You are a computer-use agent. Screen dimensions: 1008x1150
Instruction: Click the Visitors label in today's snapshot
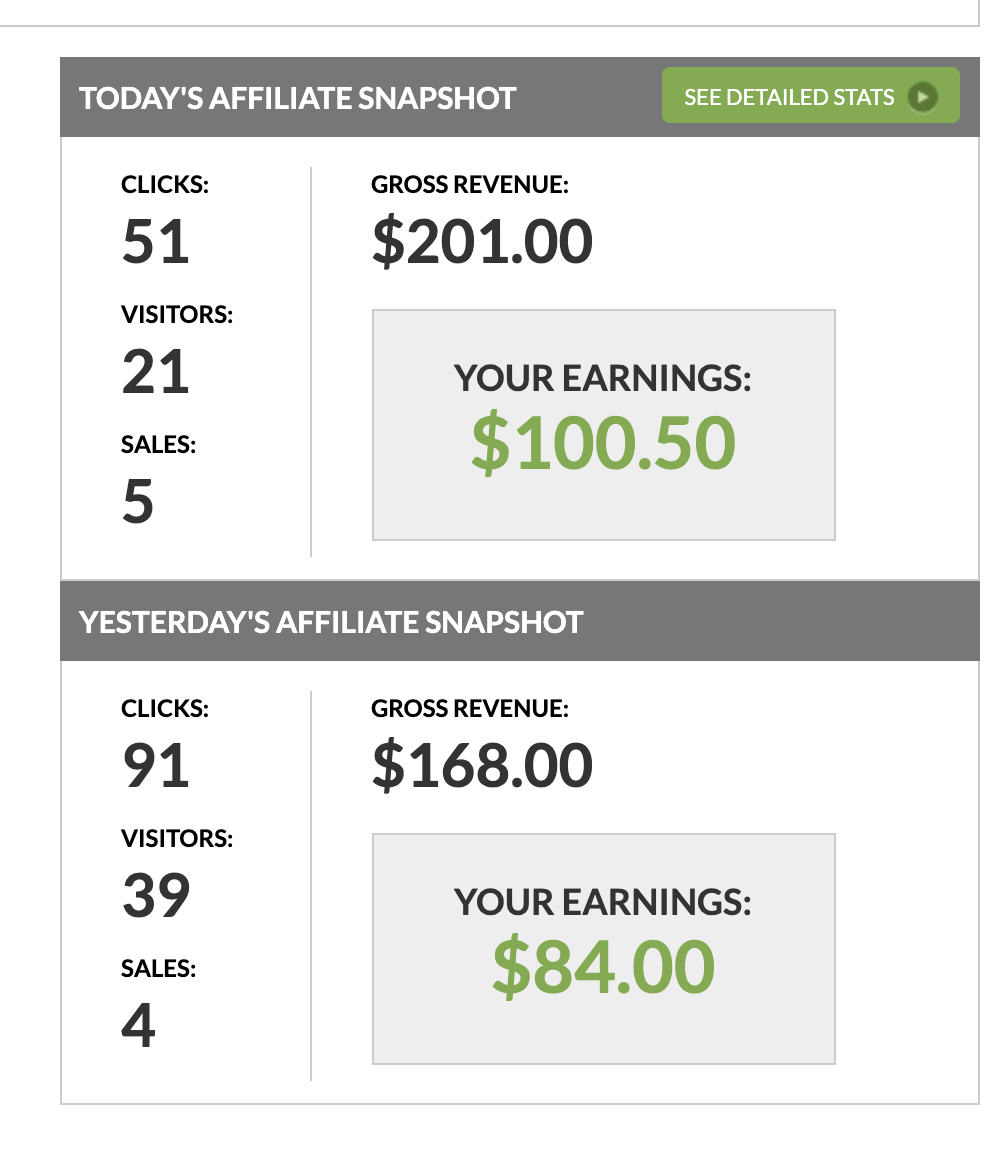(177, 315)
